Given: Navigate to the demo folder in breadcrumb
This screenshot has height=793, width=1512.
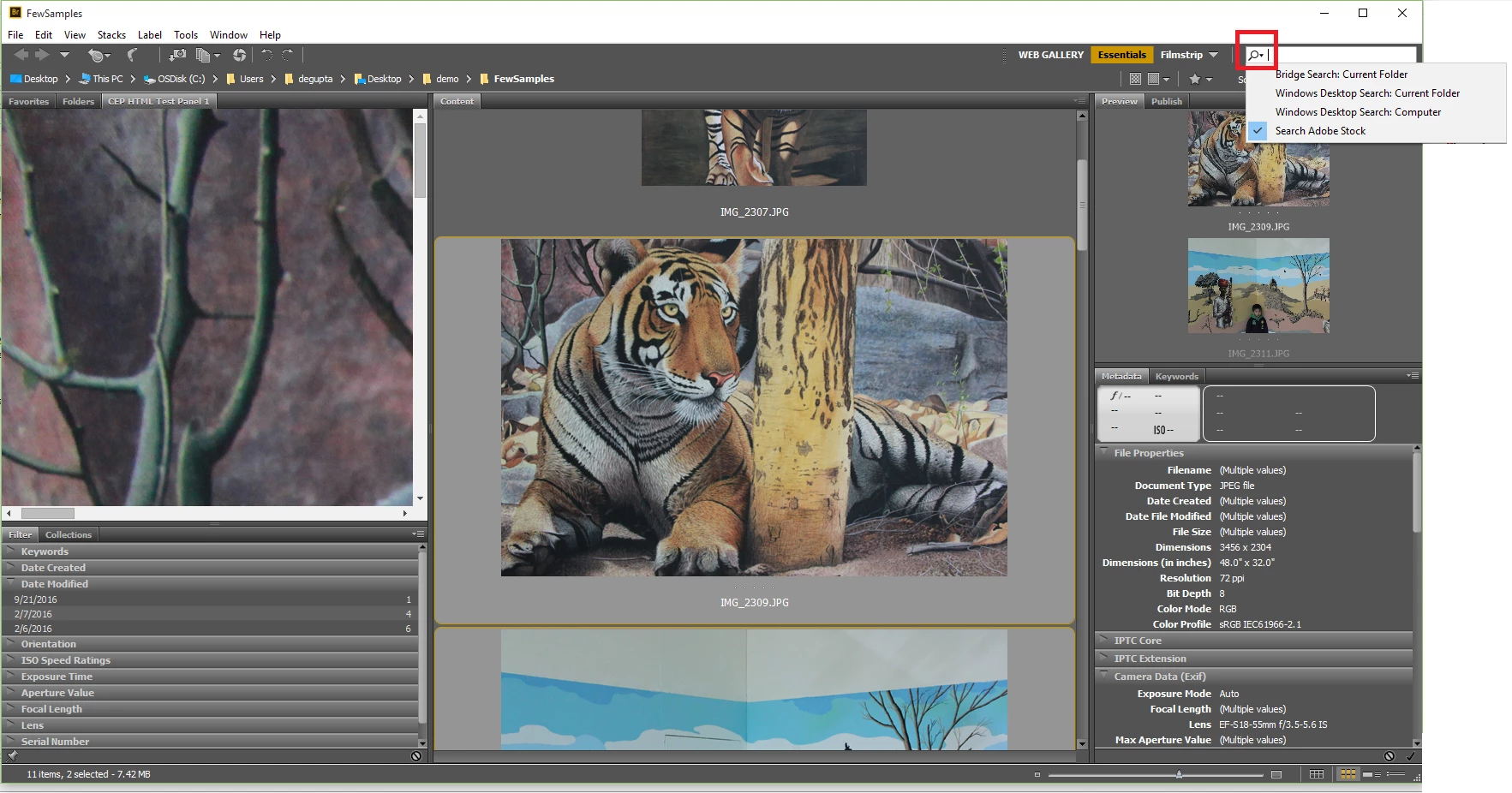Looking at the screenshot, I should tap(447, 79).
